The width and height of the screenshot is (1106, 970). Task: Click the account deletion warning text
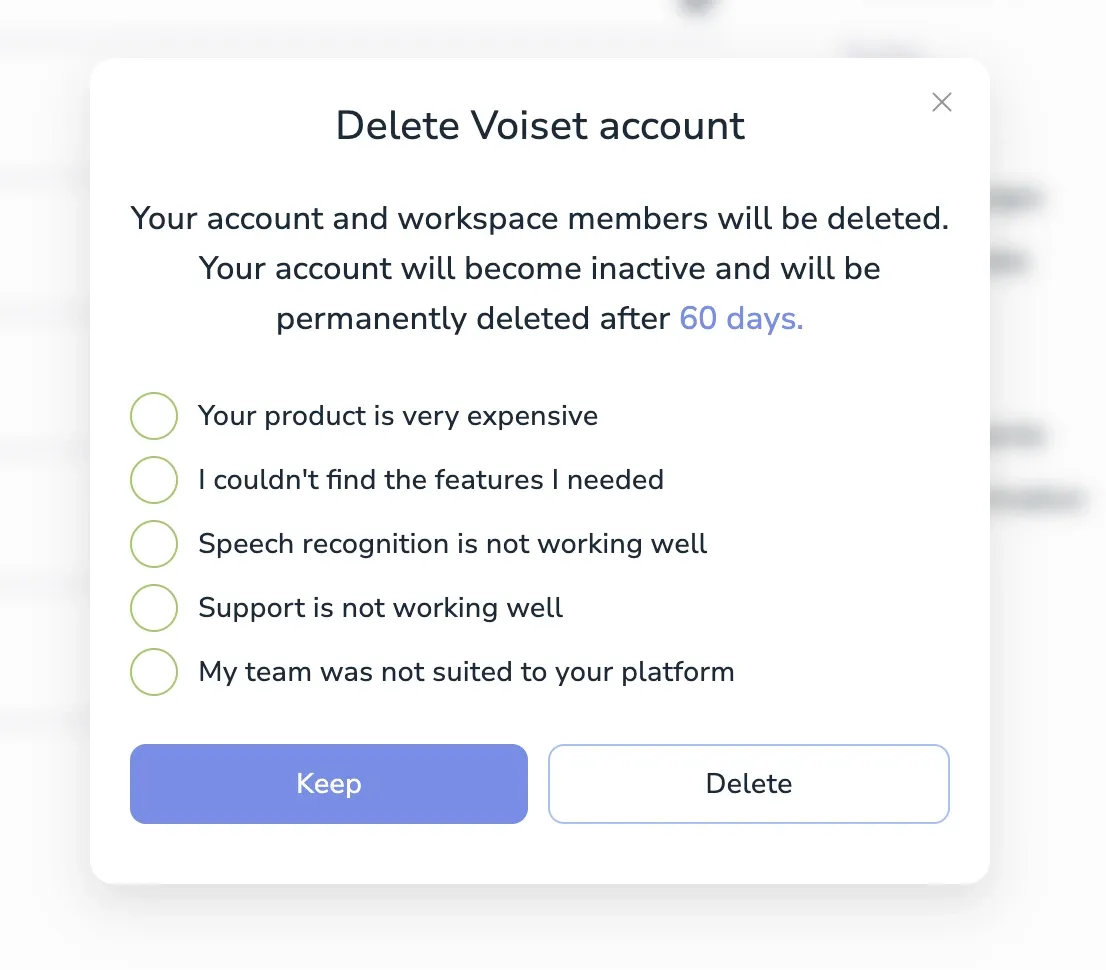539,268
